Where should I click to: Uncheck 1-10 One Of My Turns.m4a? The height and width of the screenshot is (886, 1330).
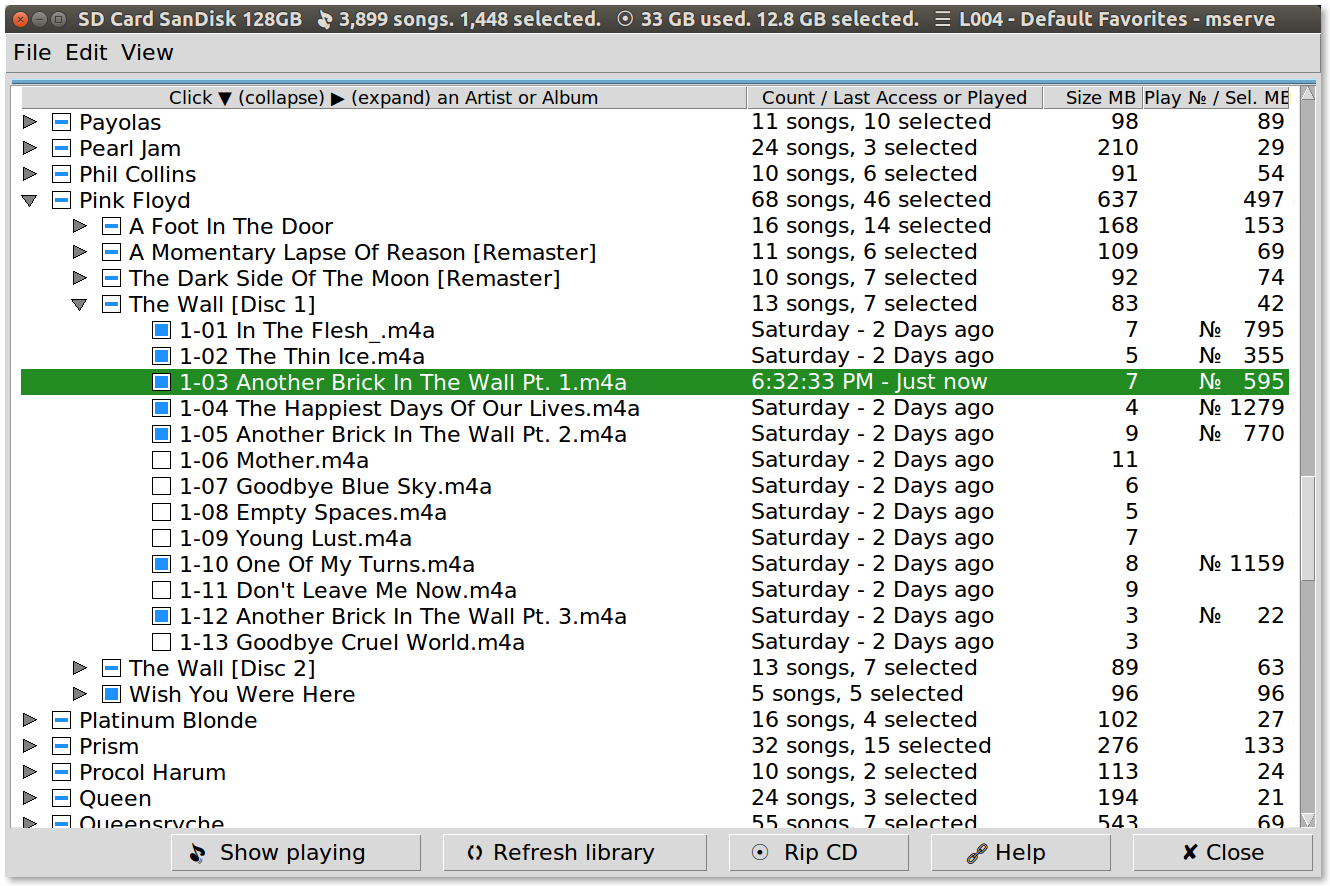coord(161,564)
